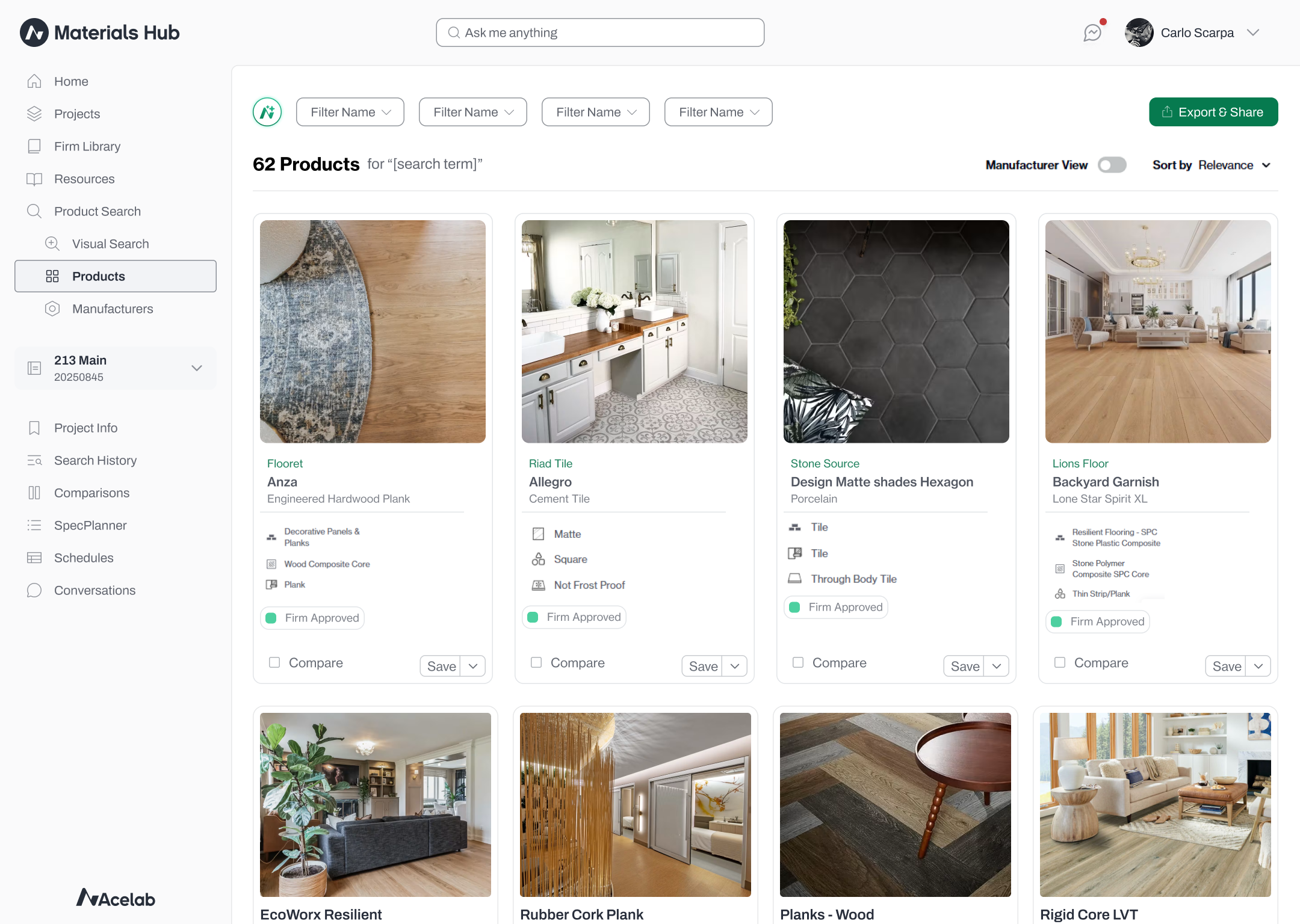
Task: Check Compare on the Allegro cement tile
Action: [x=536, y=662]
